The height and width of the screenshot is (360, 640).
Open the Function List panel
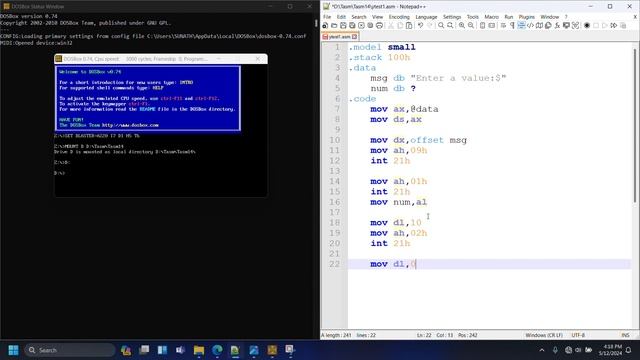coord(557,25)
